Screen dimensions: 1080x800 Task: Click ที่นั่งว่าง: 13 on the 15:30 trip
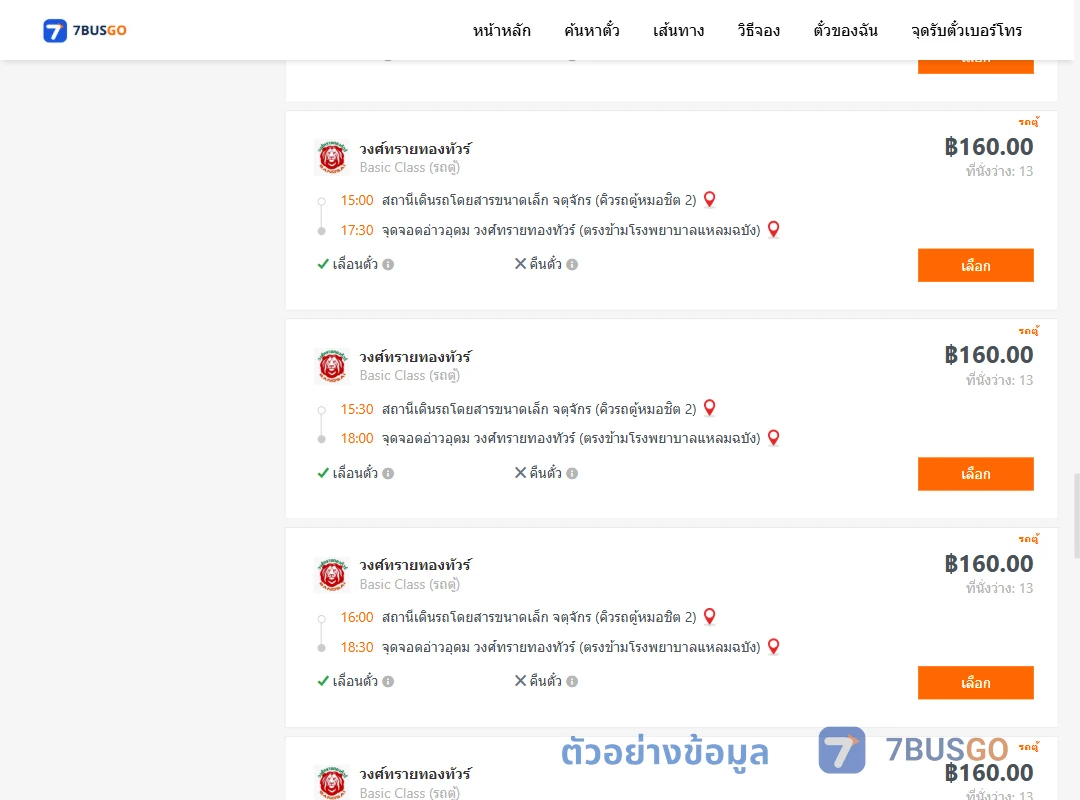[999, 380]
